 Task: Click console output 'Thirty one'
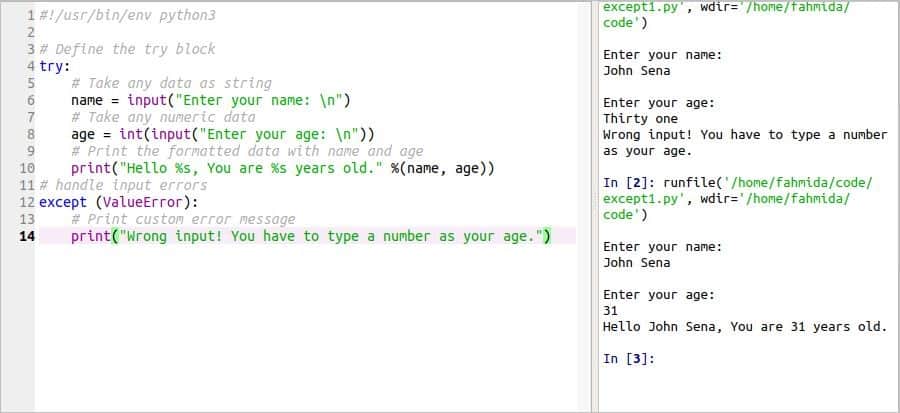[641, 119]
